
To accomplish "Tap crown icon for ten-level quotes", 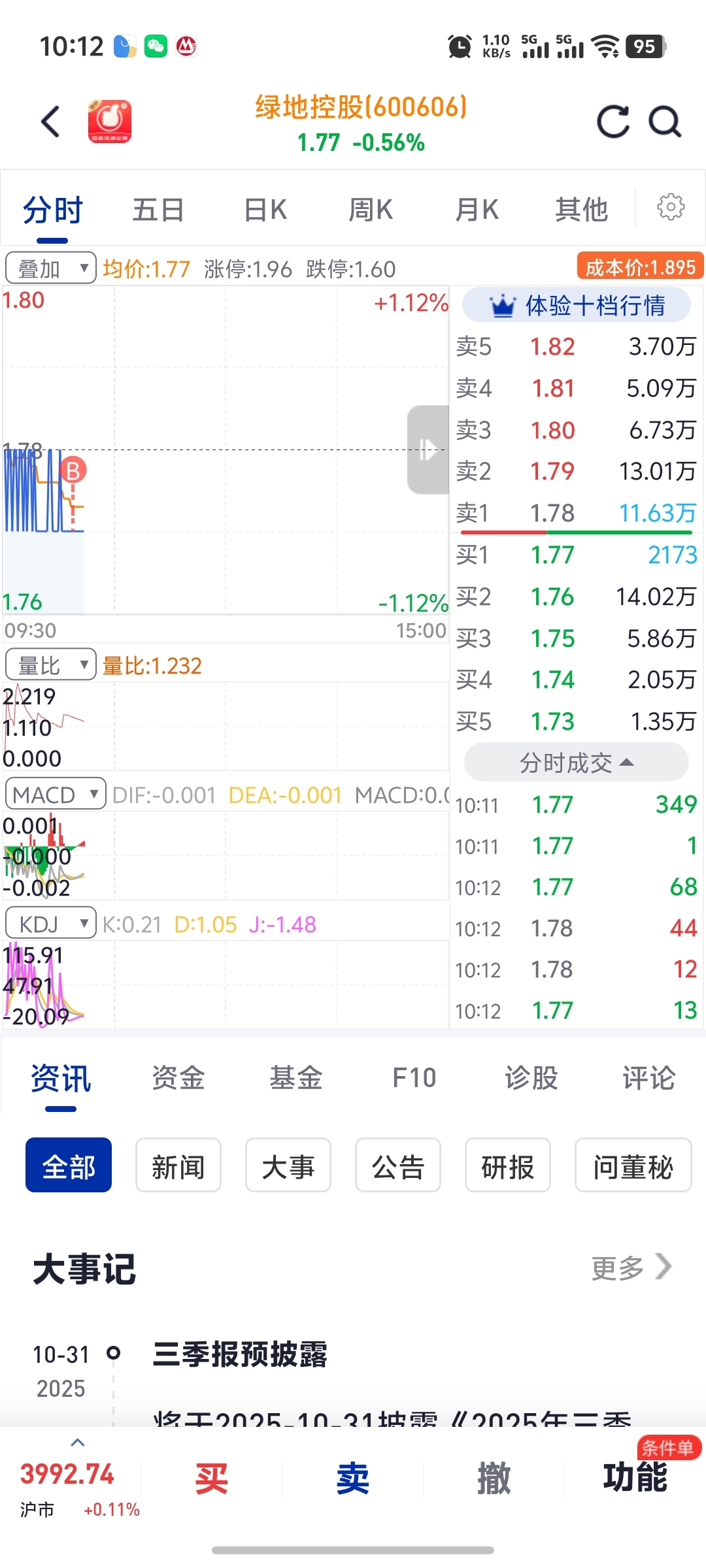I will point(503,306).
